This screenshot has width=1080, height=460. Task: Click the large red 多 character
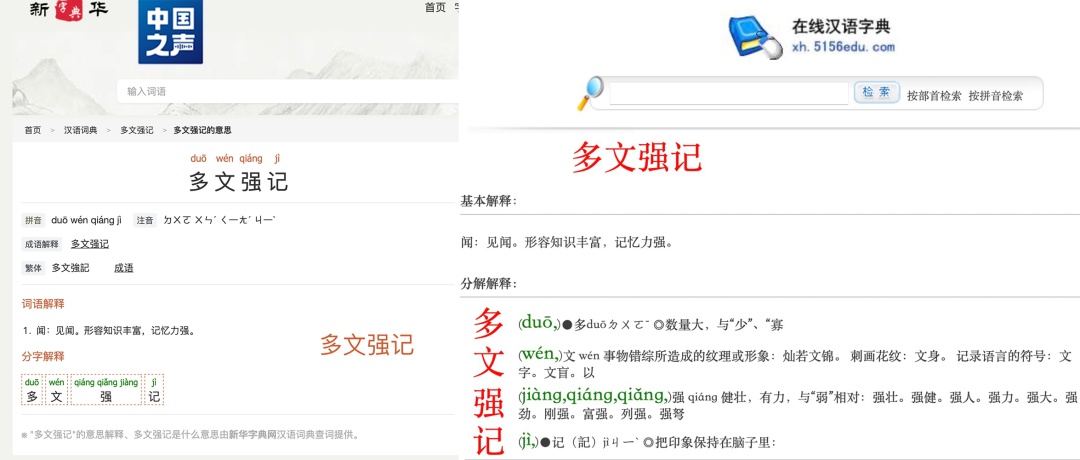[488, 324]
